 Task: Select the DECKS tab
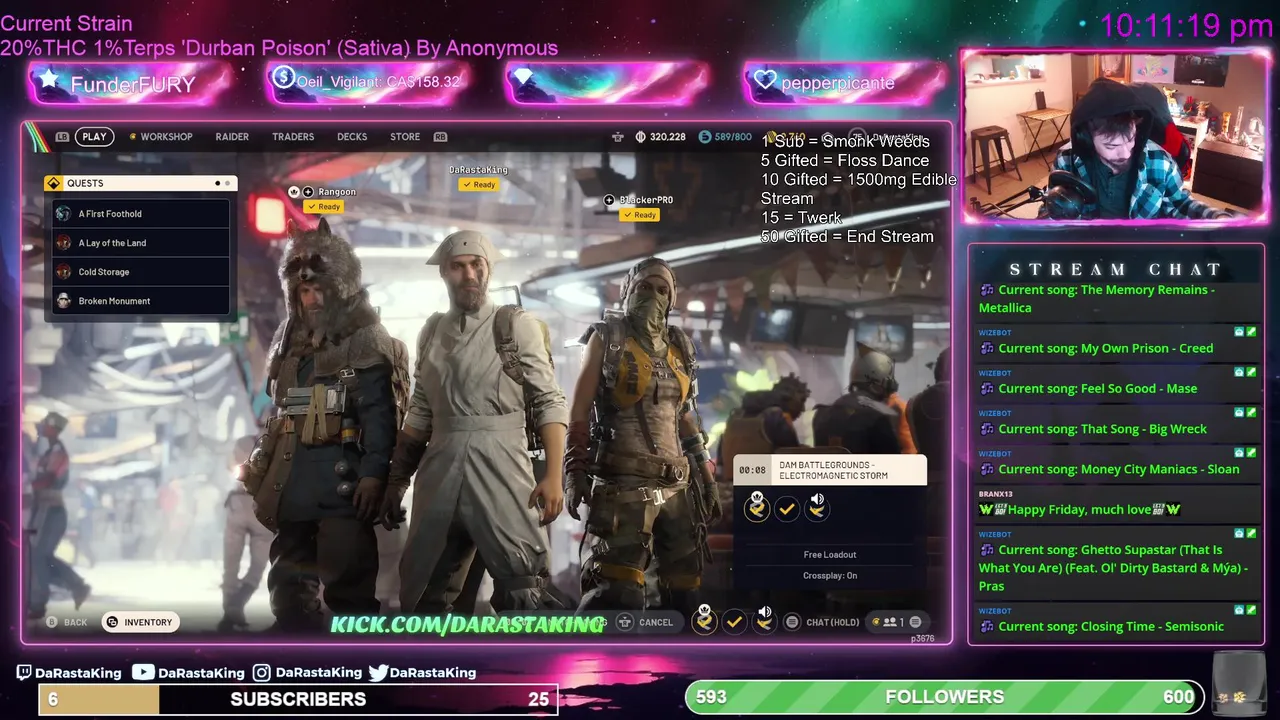(352, 137)
